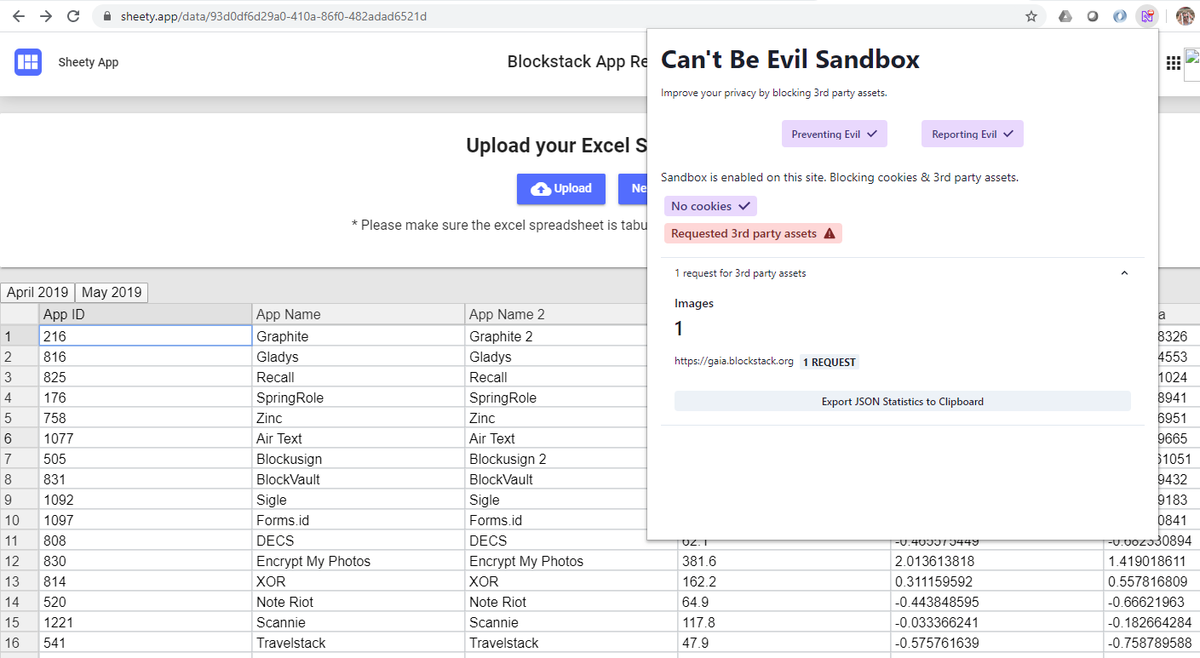This screenshot has height=658, width=1200.
Task: Click the cell with value 381.6
Action: point(784,561)
